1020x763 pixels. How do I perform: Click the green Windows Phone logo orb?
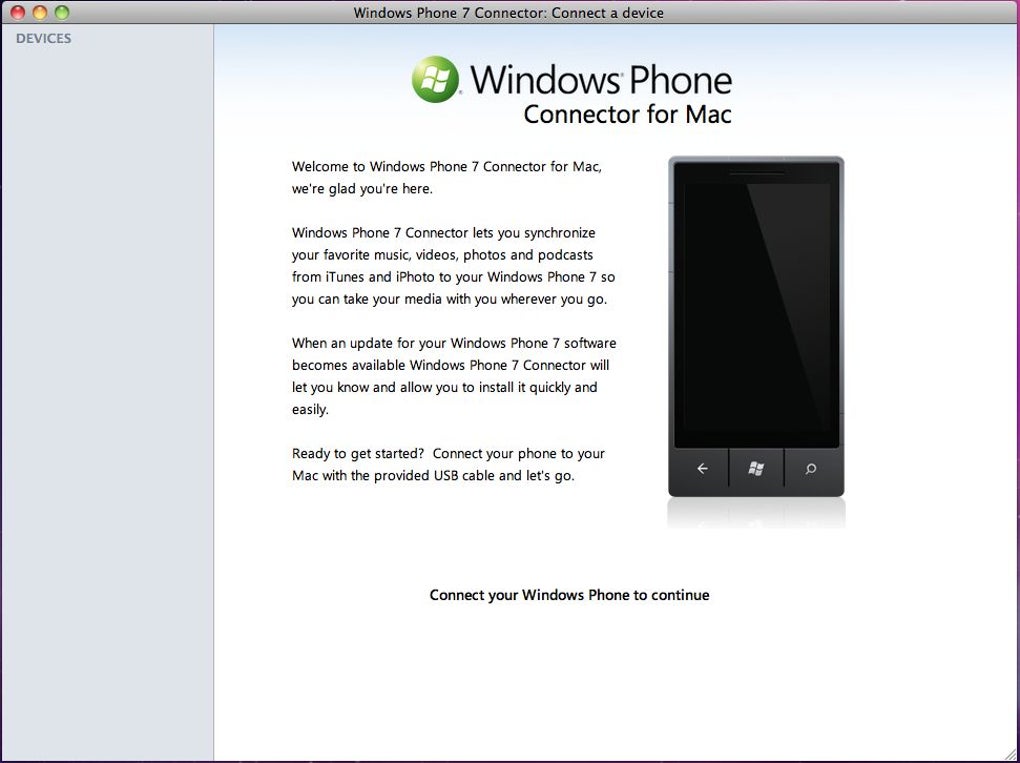pos(435,79)
